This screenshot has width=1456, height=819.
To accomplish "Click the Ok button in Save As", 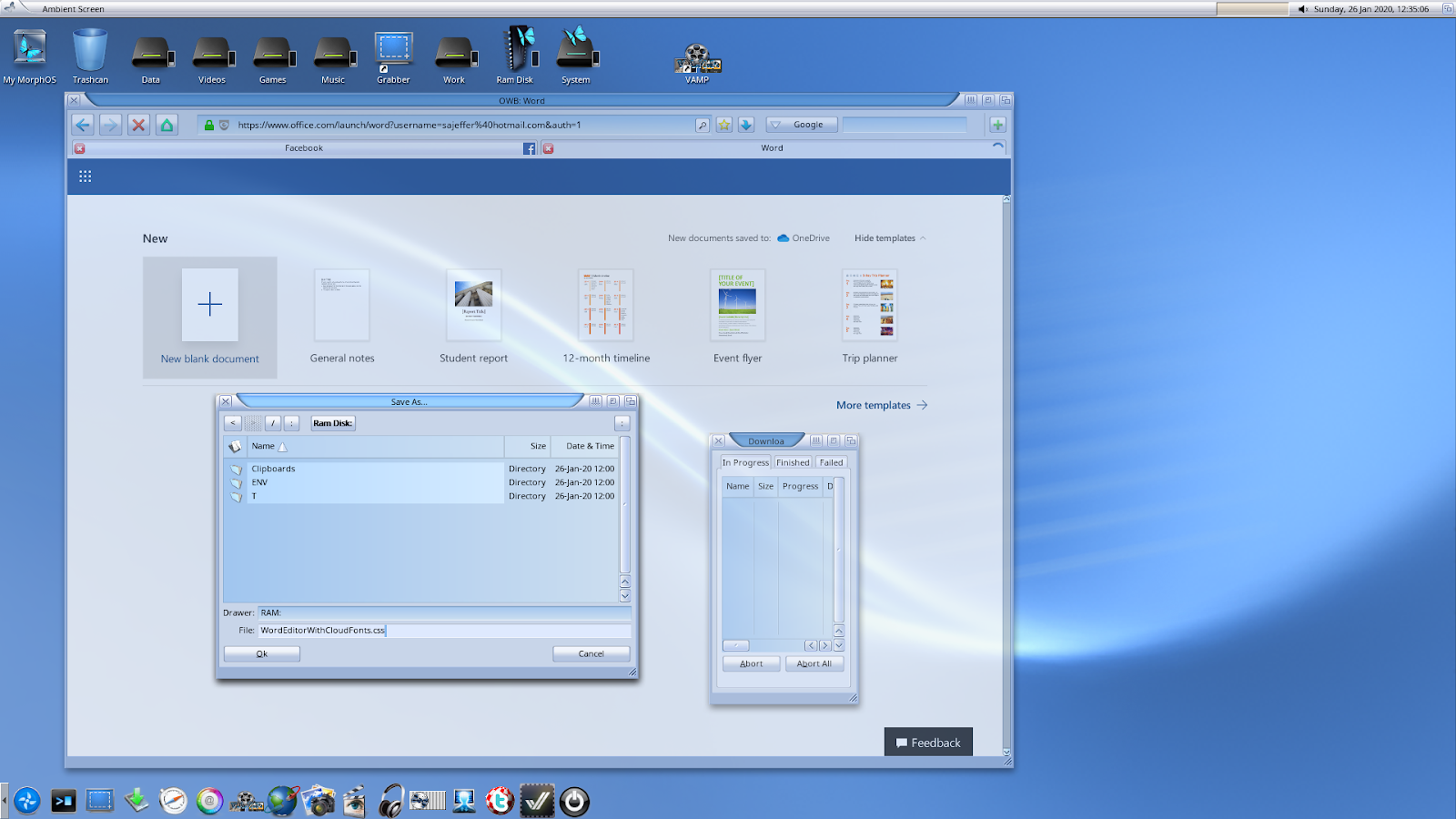I will 262,653.
